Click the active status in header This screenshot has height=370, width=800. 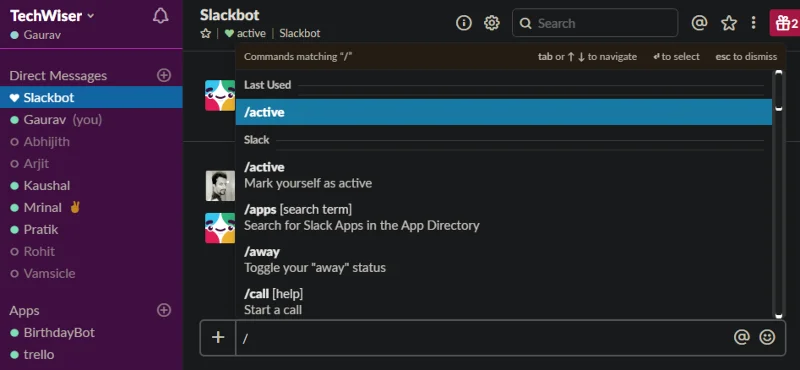245,34
